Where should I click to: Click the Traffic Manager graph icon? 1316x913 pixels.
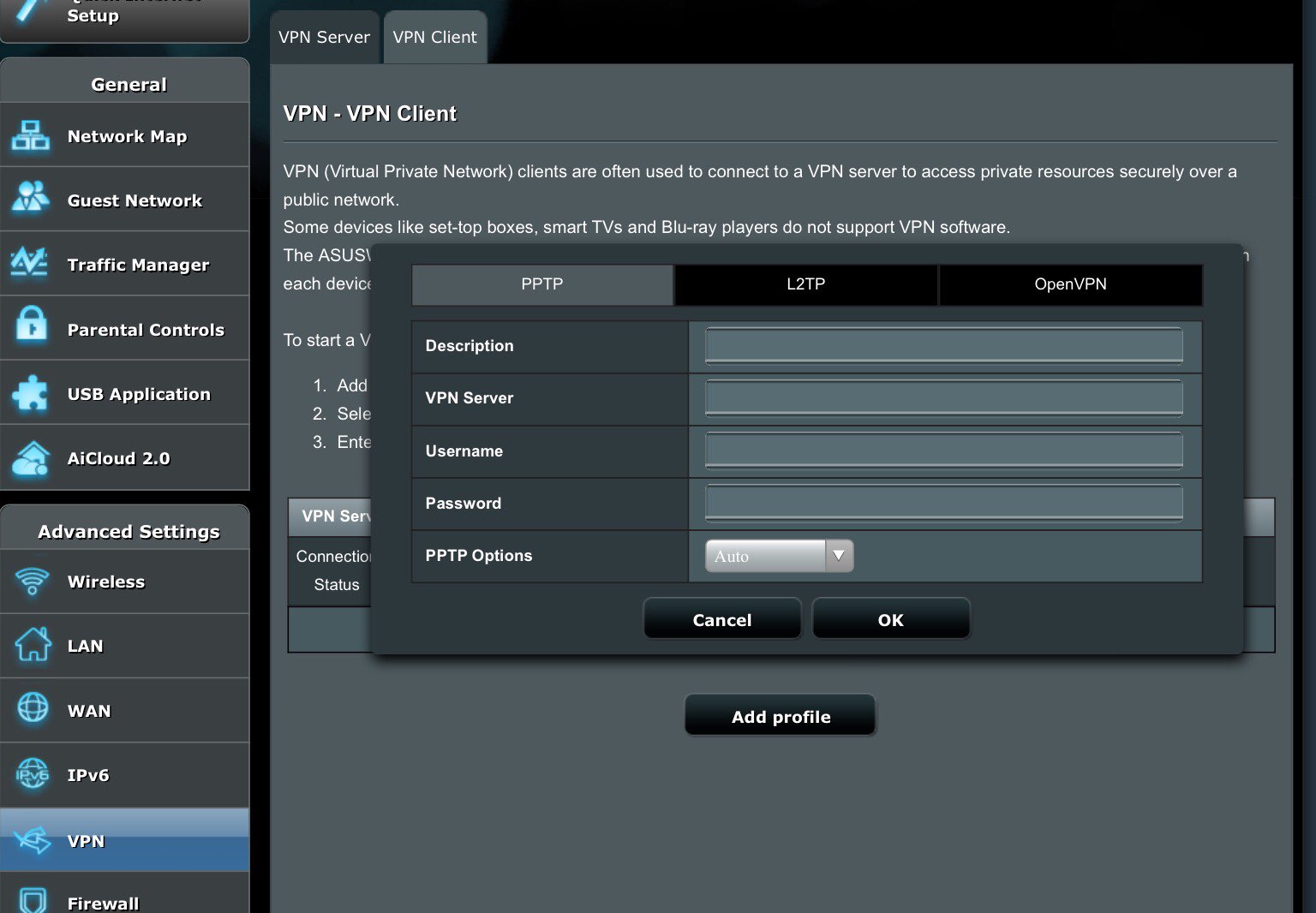29,263
